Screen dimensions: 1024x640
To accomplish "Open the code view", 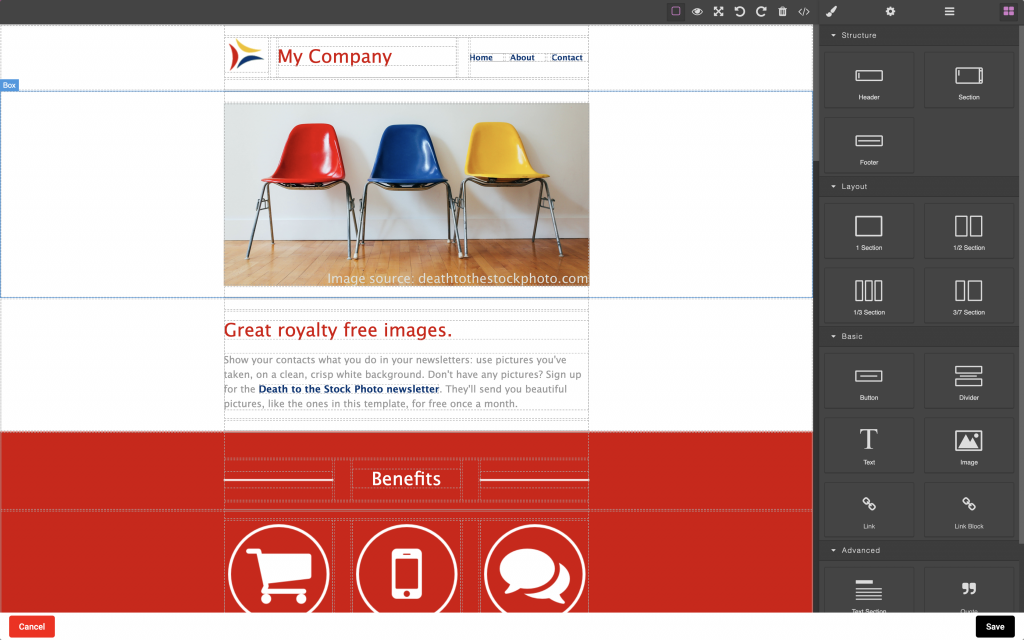I will pyautogui.click(x=804, y=11).
